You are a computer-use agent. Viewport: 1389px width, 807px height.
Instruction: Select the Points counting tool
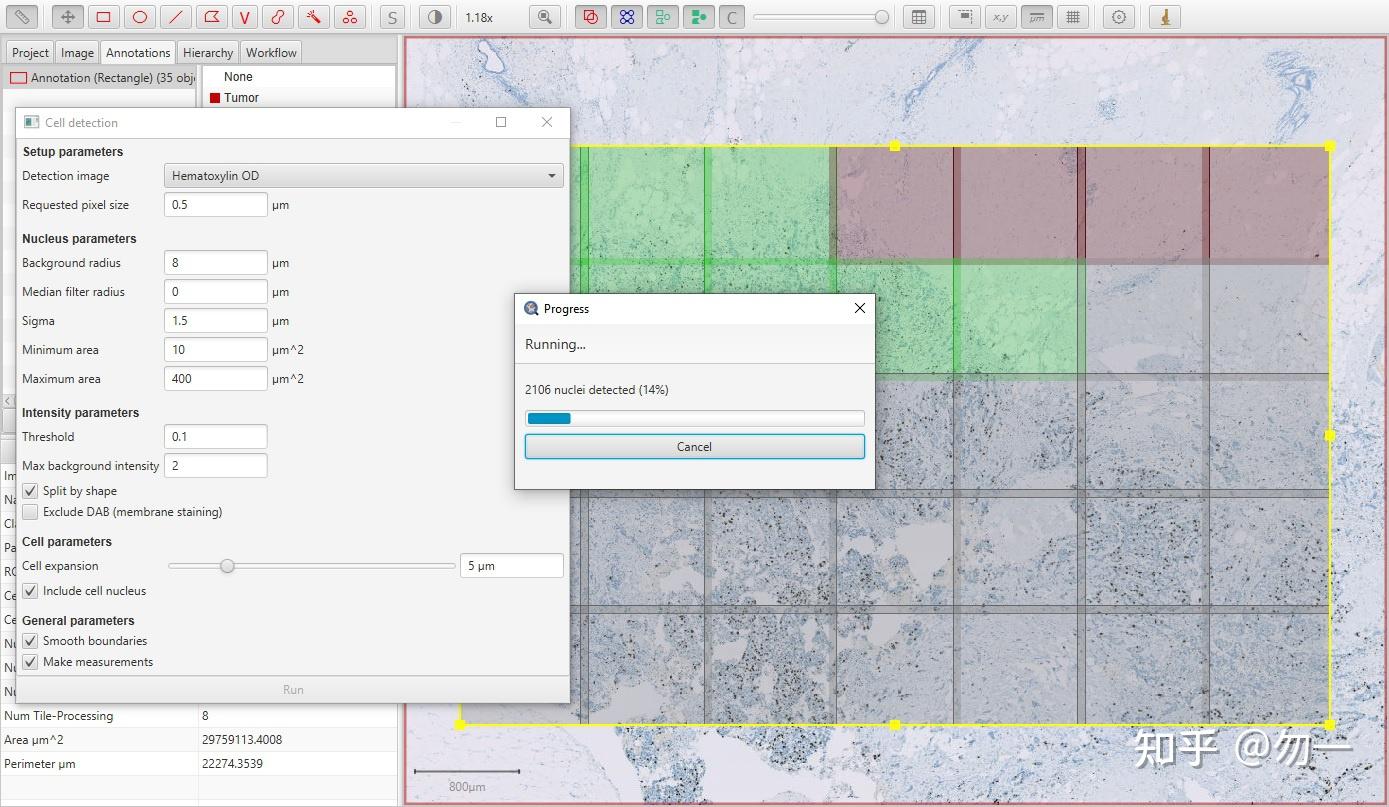tap(348, 17)
